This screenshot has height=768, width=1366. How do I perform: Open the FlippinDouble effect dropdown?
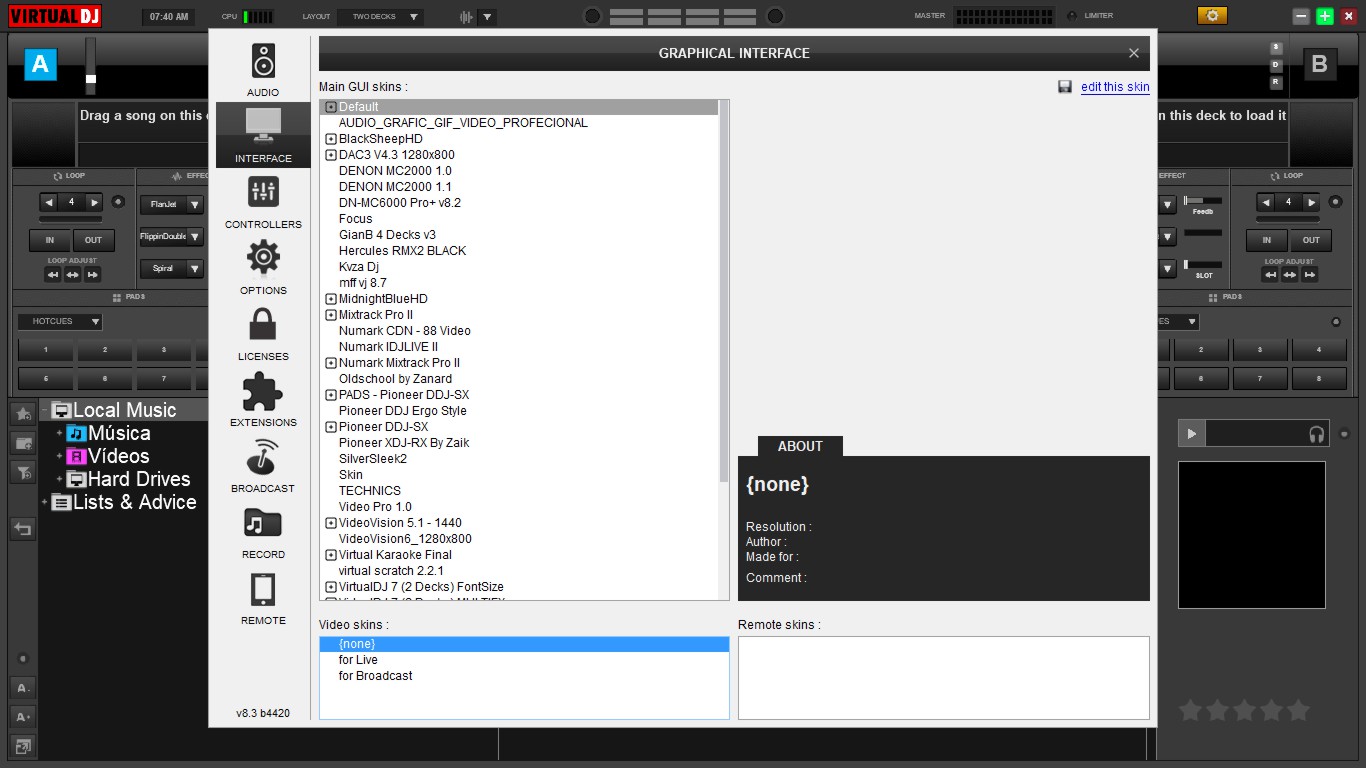coord(195,237)
